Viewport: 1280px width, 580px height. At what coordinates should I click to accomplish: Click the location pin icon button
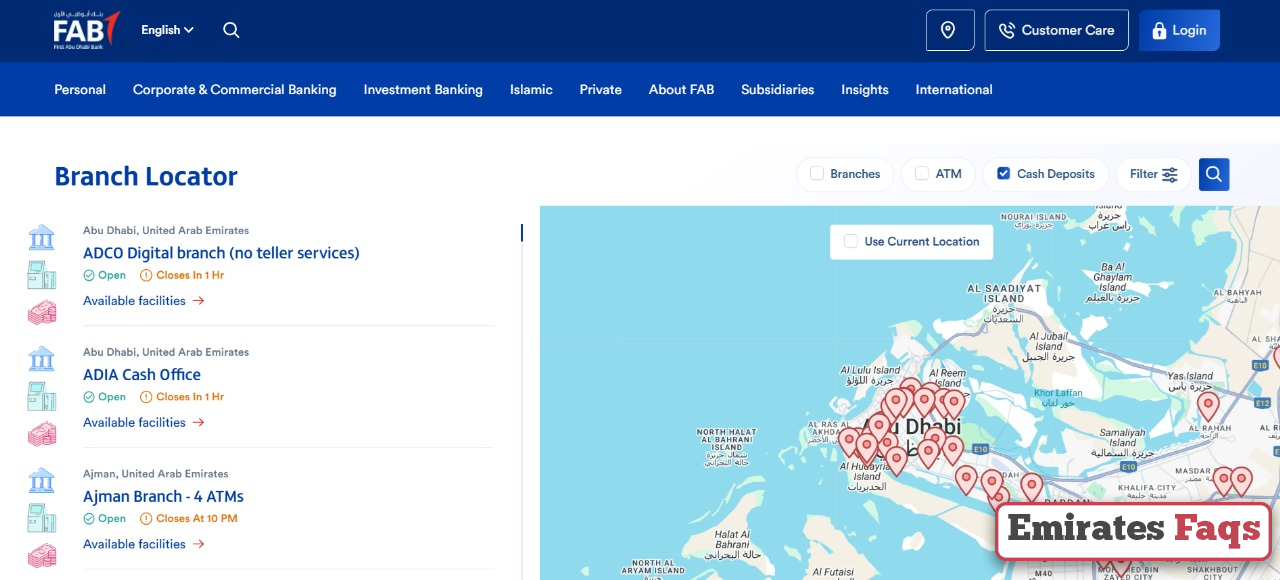(949, 30)
